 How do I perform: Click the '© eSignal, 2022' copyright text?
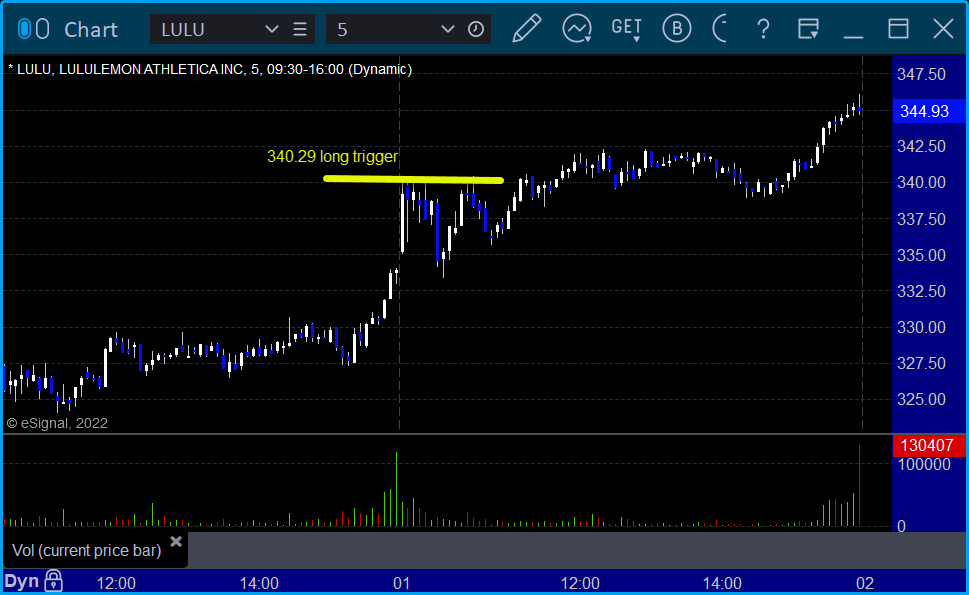[x=57, y=423]
